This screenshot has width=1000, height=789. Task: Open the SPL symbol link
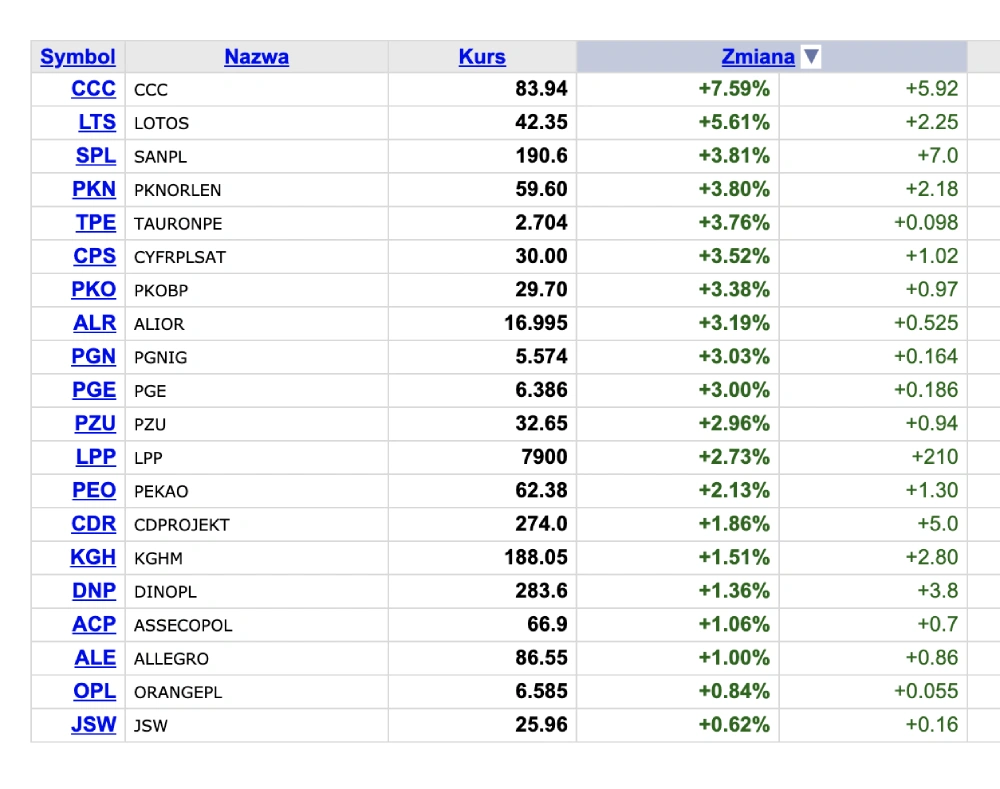(96, 156)
